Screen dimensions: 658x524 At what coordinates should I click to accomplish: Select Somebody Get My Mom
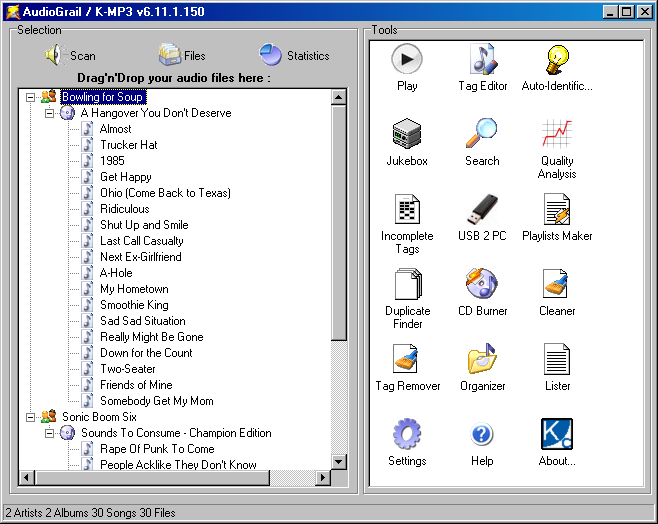tap(157, 401)
